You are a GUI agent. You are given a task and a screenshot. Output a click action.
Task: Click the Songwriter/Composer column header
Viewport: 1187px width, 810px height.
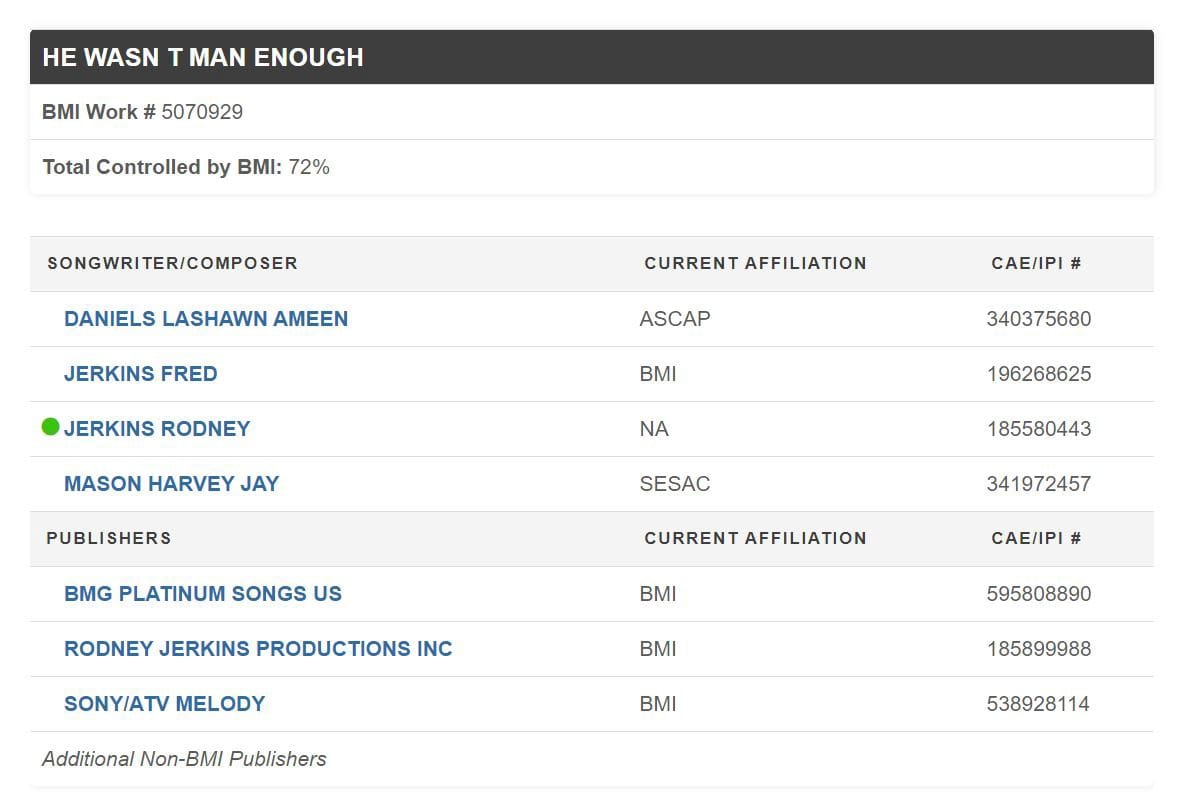[172, 264]
